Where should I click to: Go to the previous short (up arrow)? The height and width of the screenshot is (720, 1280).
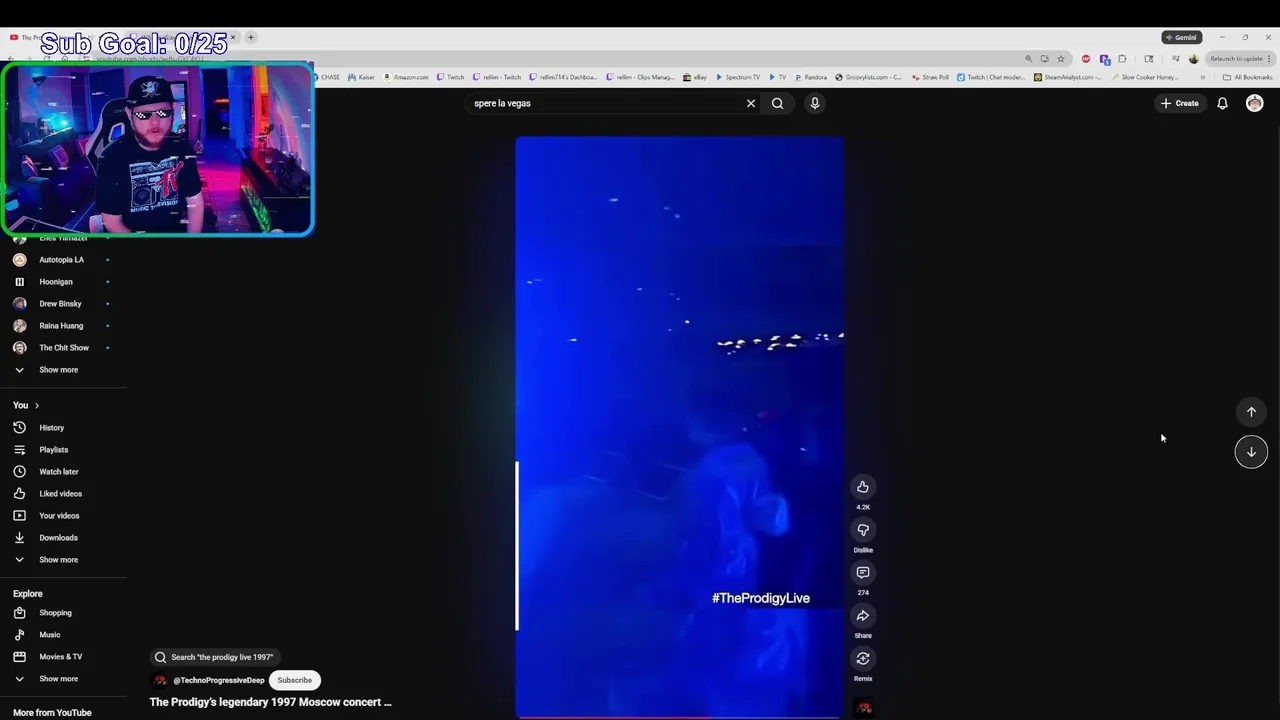click(x=1251, y=412)
